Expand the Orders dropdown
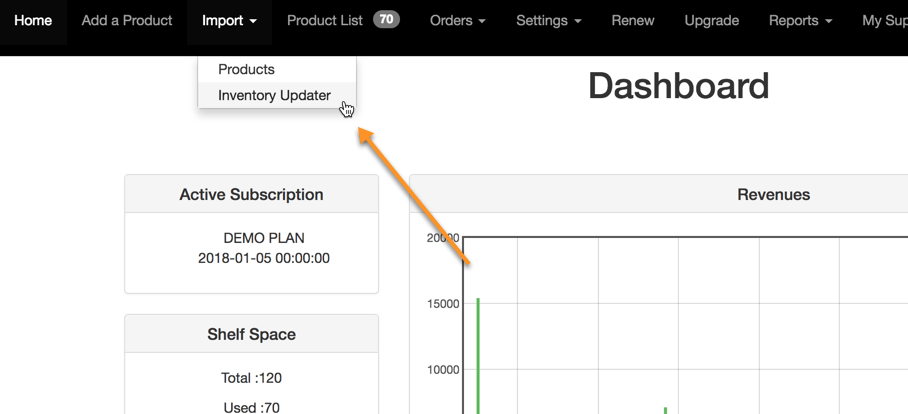The height and width of the screenshot is (414, 908). 457,21
